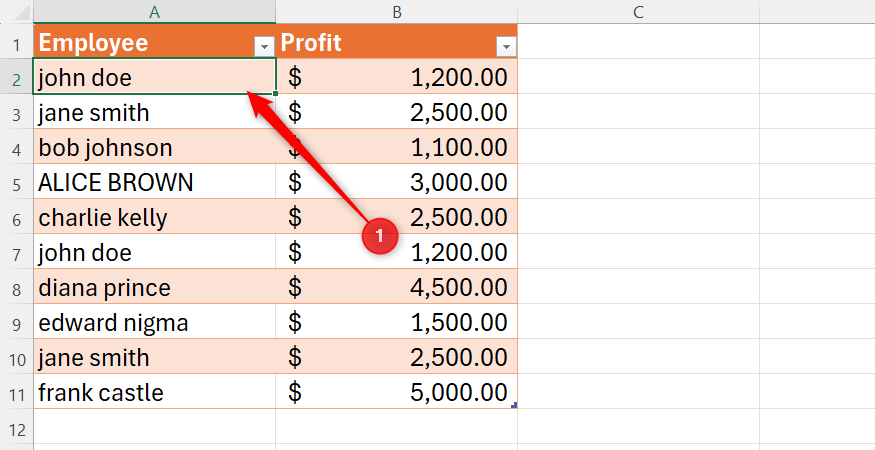Viewport: 875px width, 450px height.
Task: Click the table resize handle after 5,000.00
Action: click(x=515, y=405)
